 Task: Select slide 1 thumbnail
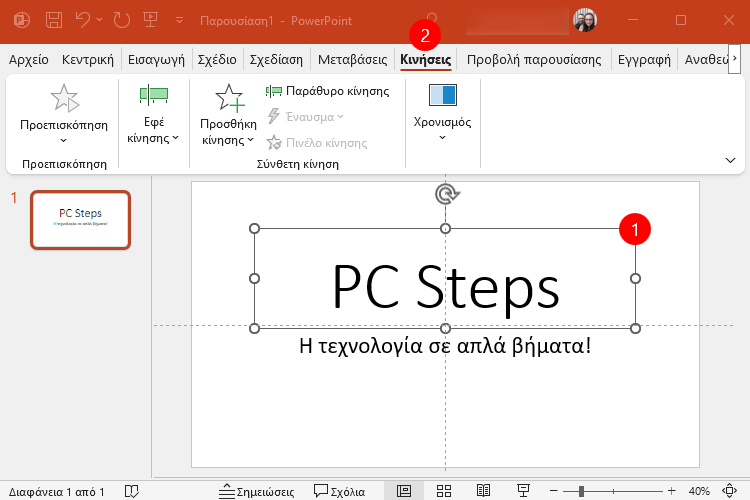pyautogui.click(x=80, y=220)
